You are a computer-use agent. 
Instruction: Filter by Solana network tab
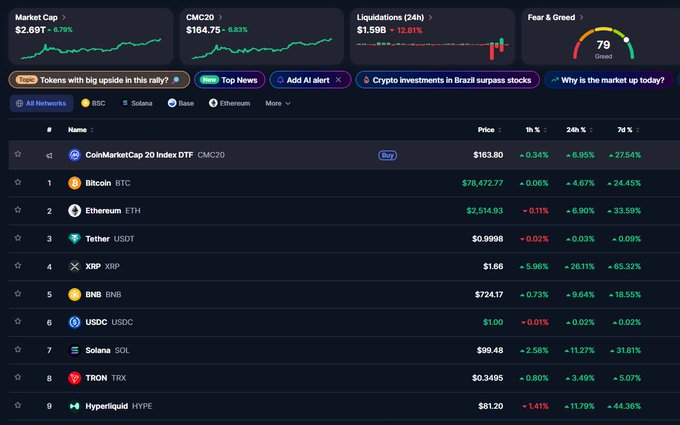(x=137, y=103)
